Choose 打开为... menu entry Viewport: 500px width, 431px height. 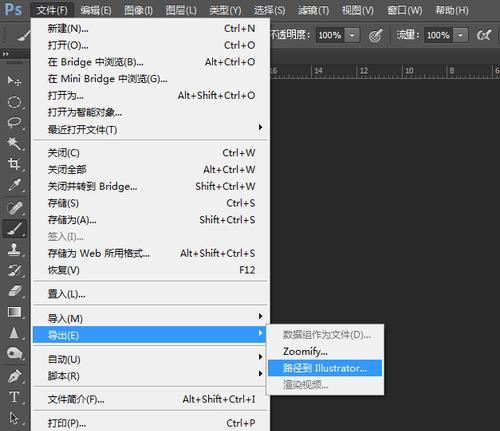point(150,95)
